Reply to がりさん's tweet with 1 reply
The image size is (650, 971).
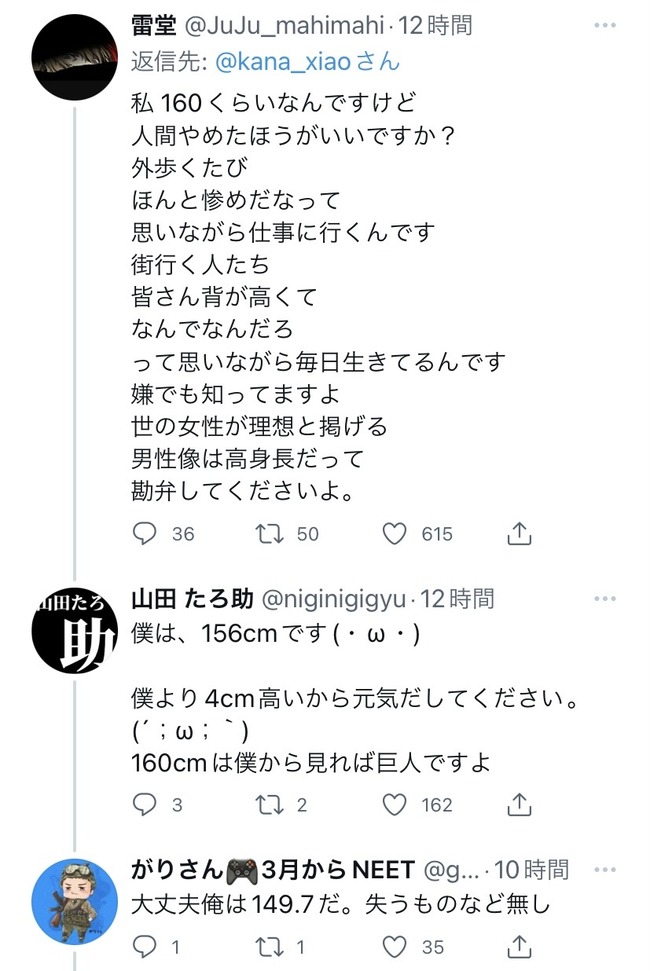pyautogui.click(x=145, y=946)
